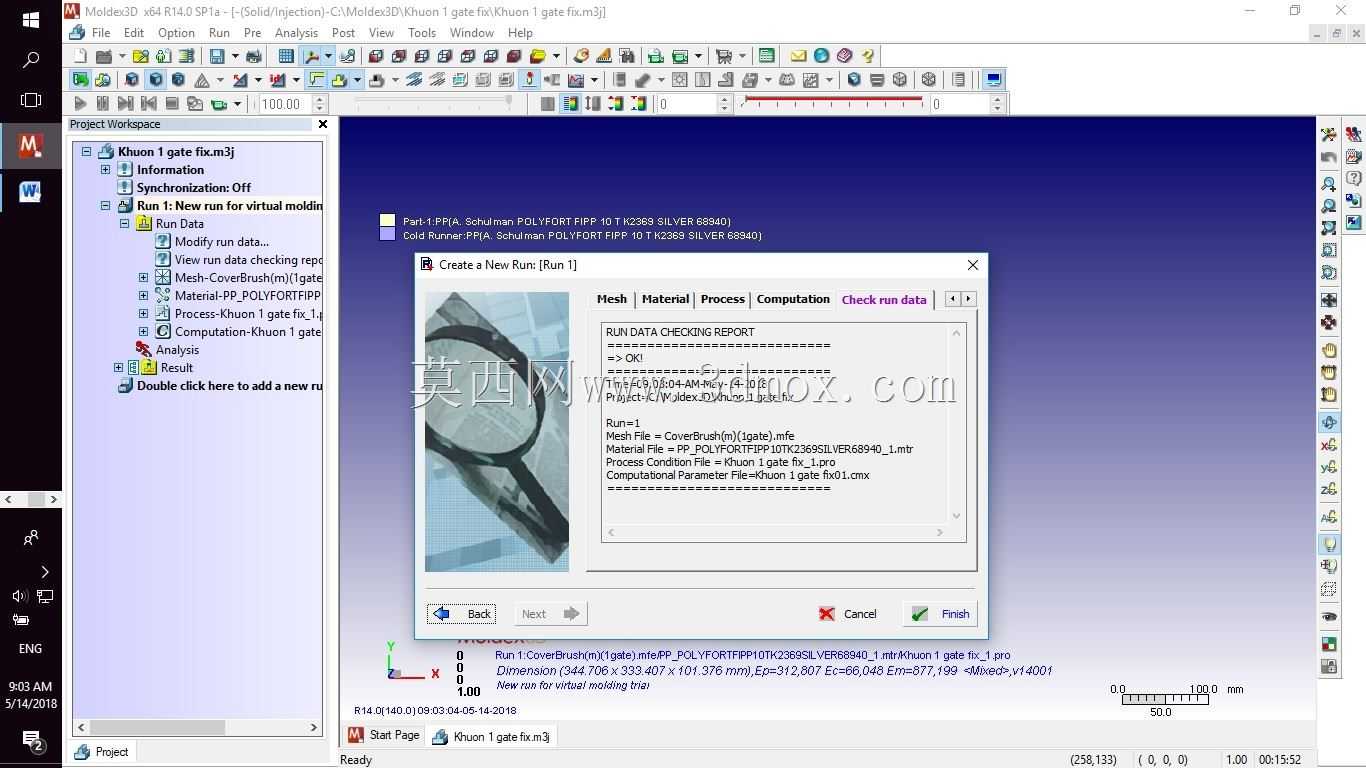Image resolution: width=1366 pixels, height=768 pixels.
Task: Expand the Result node
Action: pyautogui.click(x=119, y=368)
